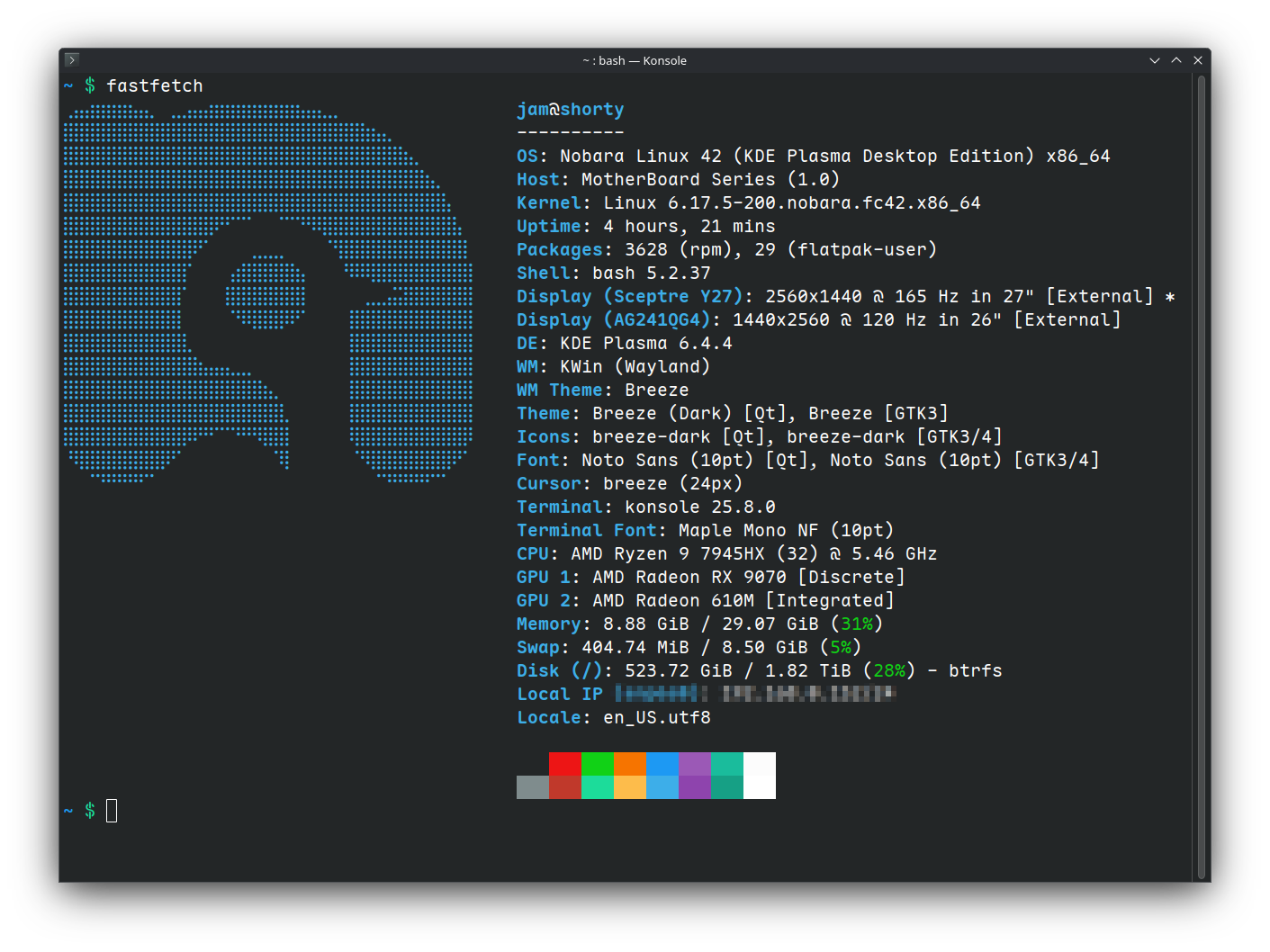
Task: Pick the blue swatch in the top row
Action: 662,764
